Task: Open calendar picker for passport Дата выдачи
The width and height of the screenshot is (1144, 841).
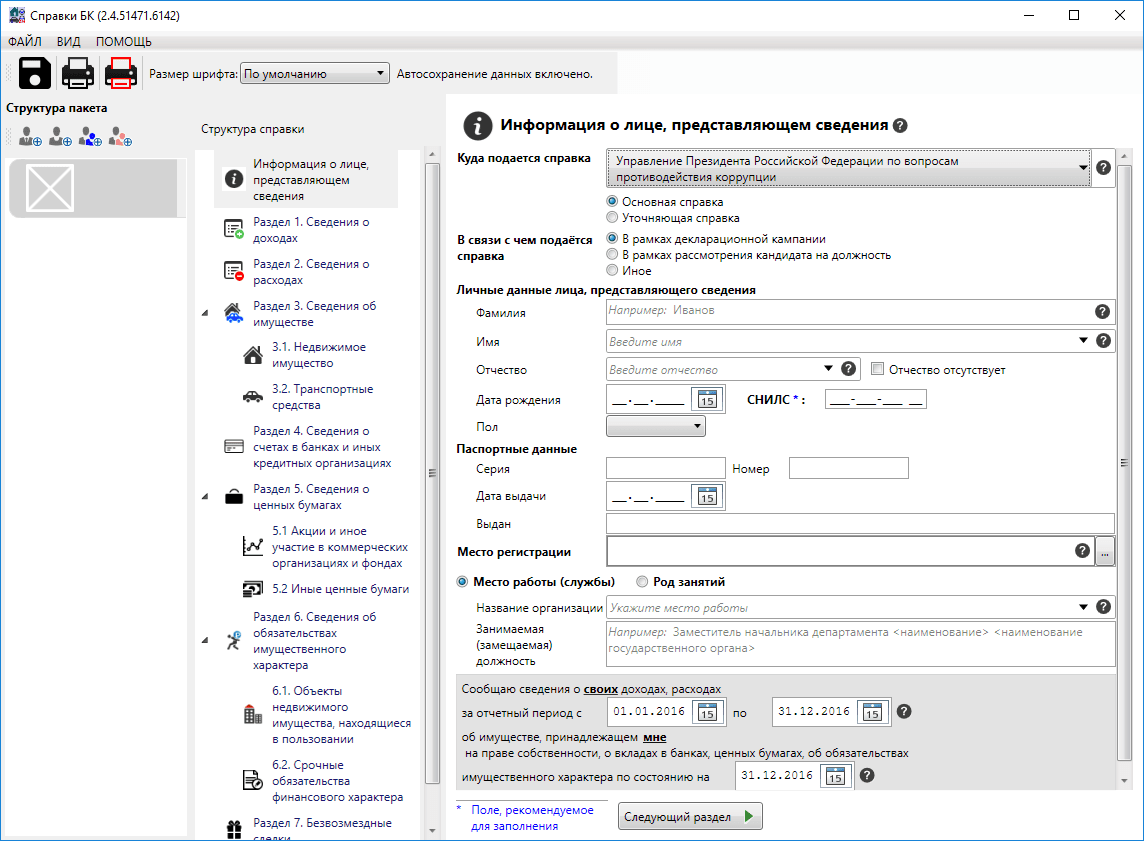Action: pos(707,496)
